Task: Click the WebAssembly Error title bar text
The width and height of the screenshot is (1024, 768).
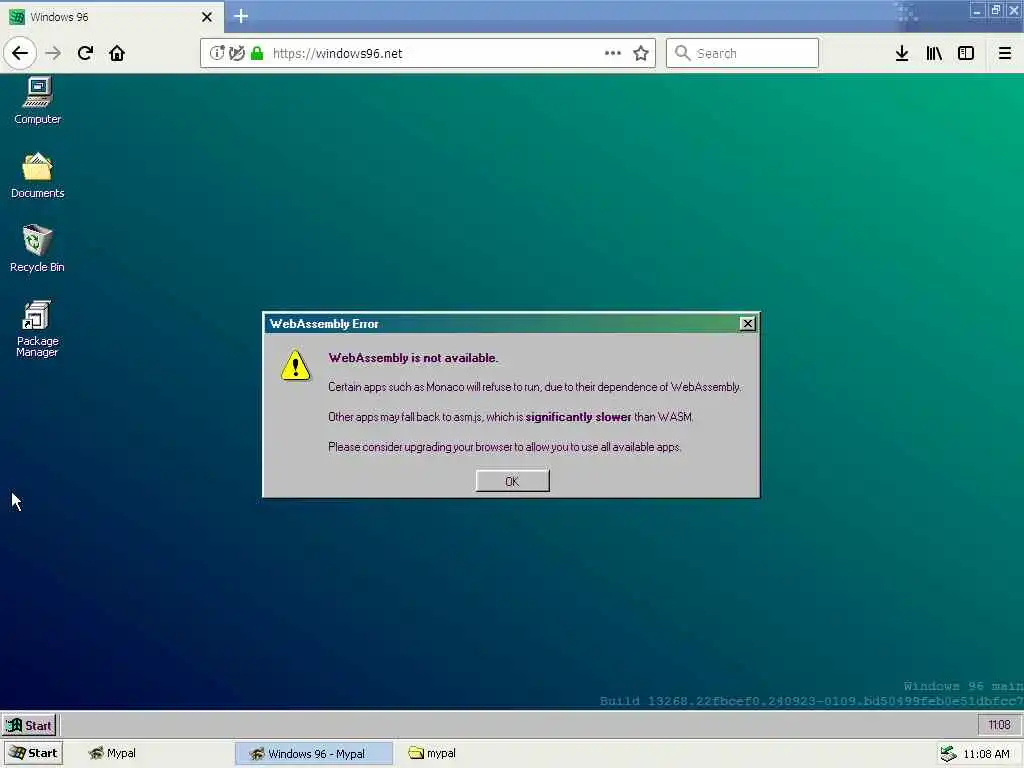Action: pyautogui.click(x=324, y=324)
